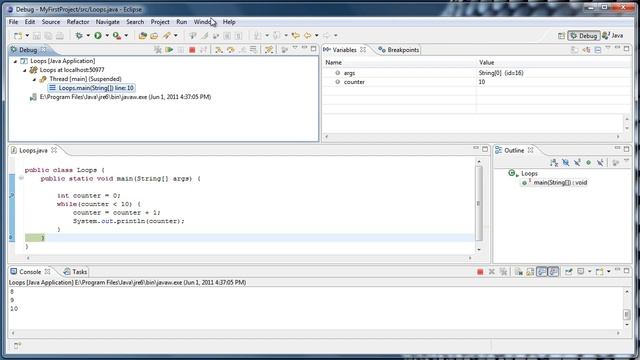Viewport: 640px width, 360px height.
Task: Toggle Hide Fields in Outline toolbar
Action: point(565,162)
